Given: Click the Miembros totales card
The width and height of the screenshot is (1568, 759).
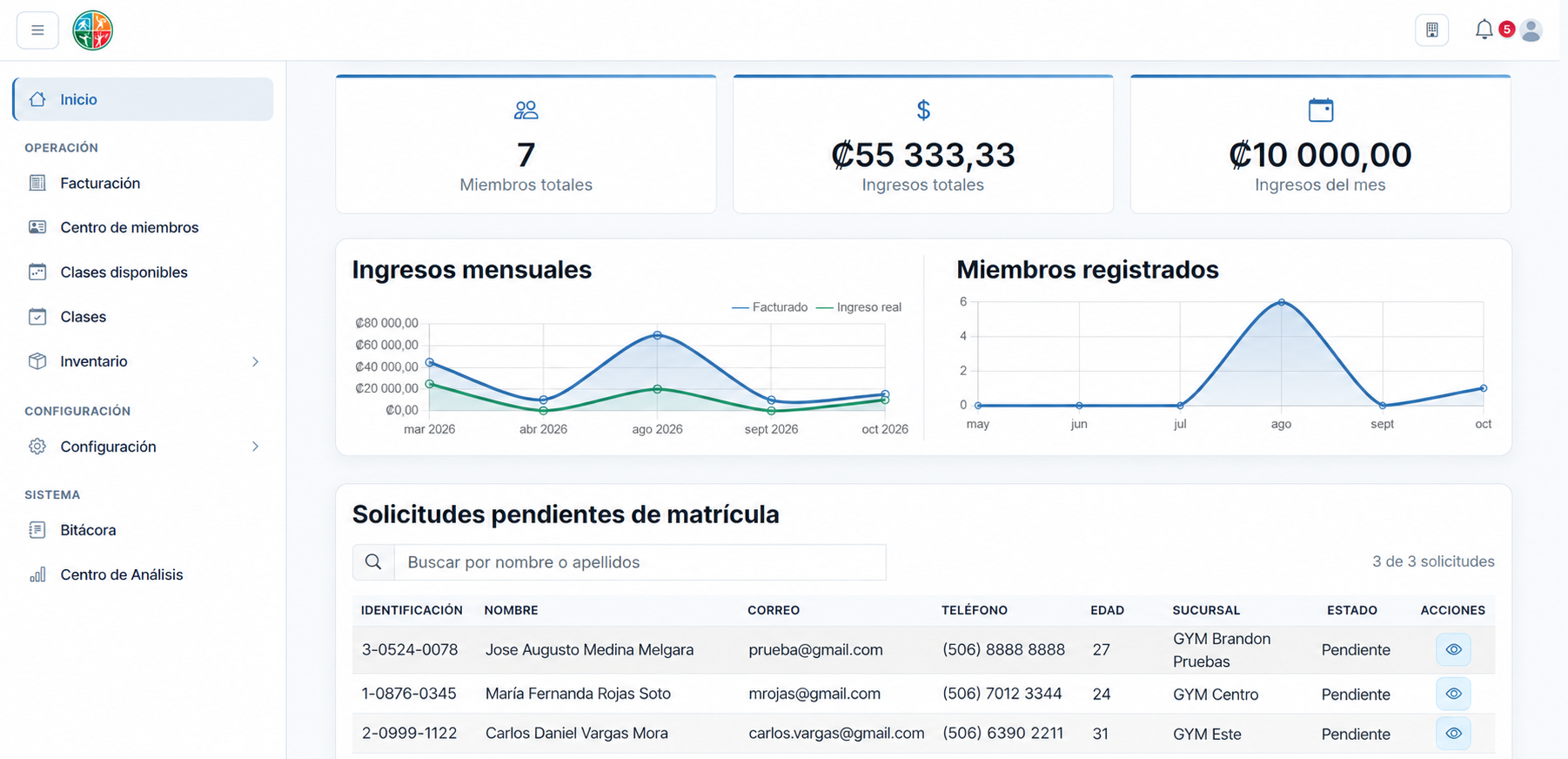Looking at the screenshot, I should [x=526, y=144].
